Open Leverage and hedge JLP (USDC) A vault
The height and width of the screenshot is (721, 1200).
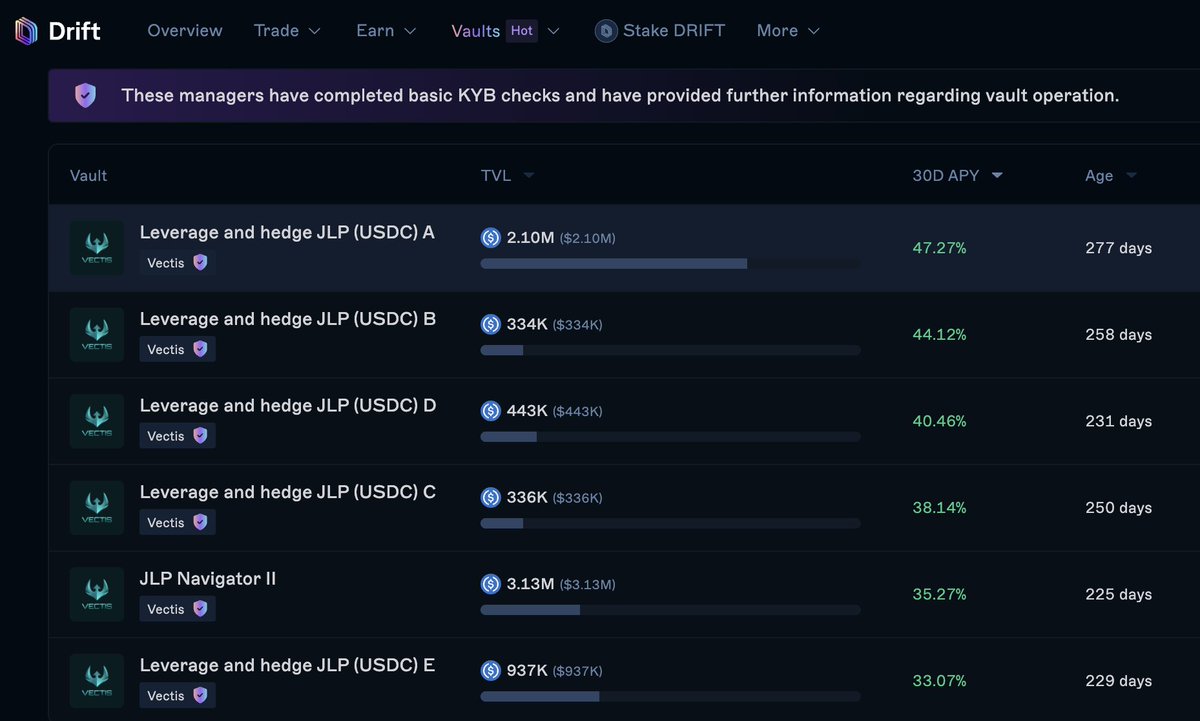click(287, 233)
